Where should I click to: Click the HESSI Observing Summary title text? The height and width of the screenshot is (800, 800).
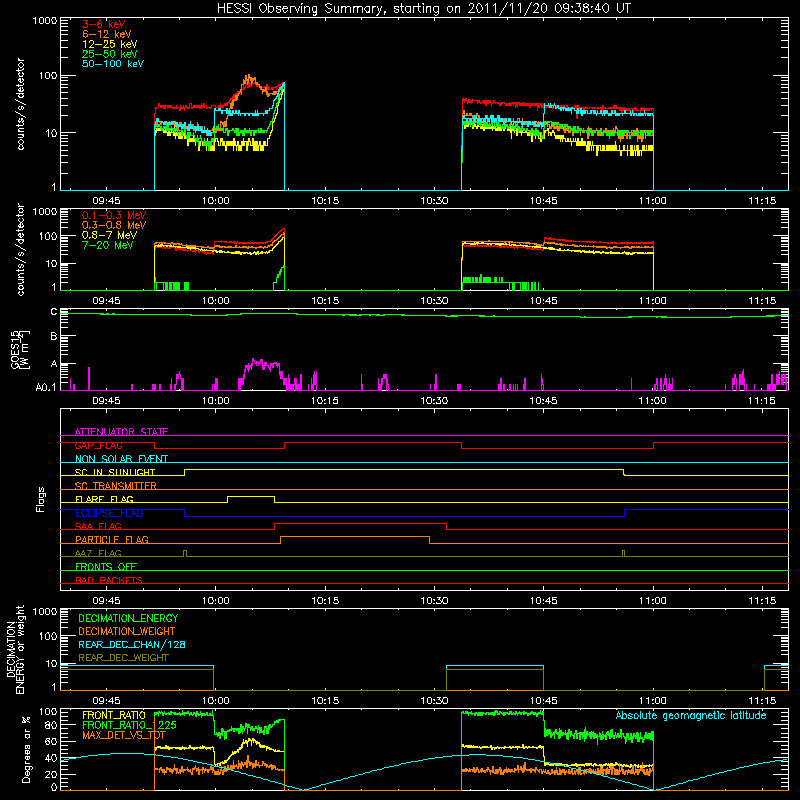click(x=423, y=8)
